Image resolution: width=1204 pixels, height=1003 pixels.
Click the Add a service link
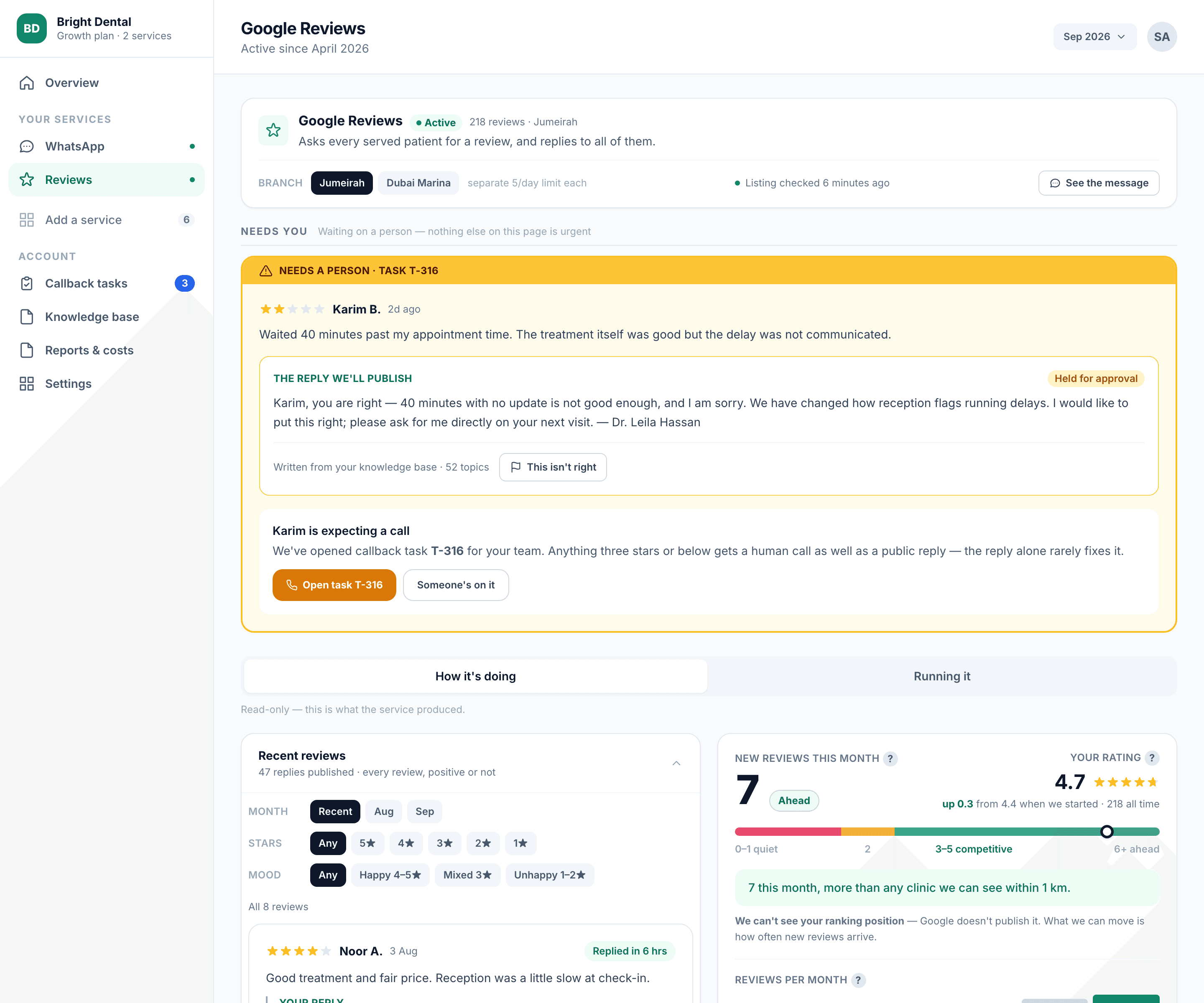tap(107, 220)
